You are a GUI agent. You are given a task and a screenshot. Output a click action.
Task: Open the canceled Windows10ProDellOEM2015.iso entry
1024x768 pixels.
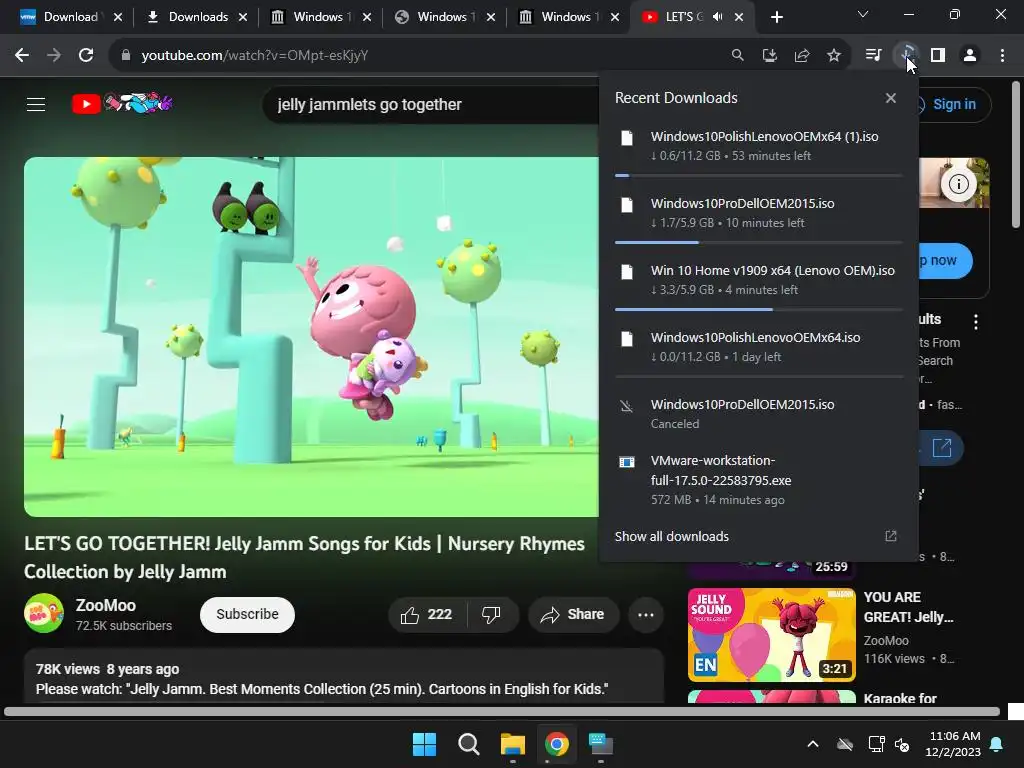[x=758, y=413]
